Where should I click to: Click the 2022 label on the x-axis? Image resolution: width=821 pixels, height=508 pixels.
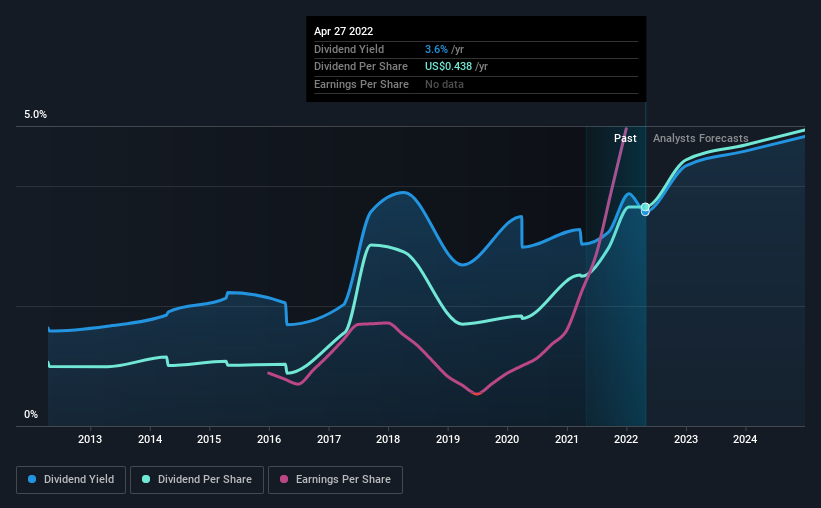[626, 439]
